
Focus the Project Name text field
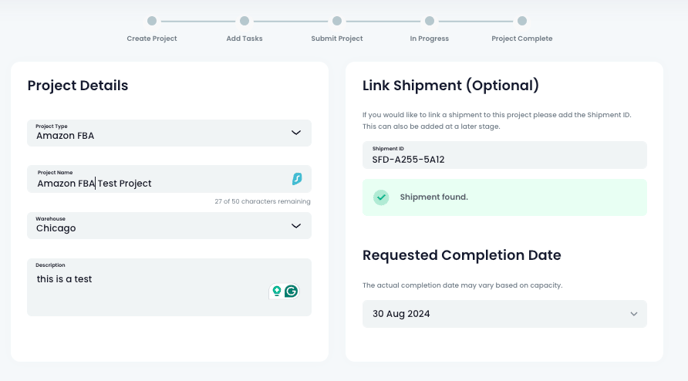tap(169, 179)
